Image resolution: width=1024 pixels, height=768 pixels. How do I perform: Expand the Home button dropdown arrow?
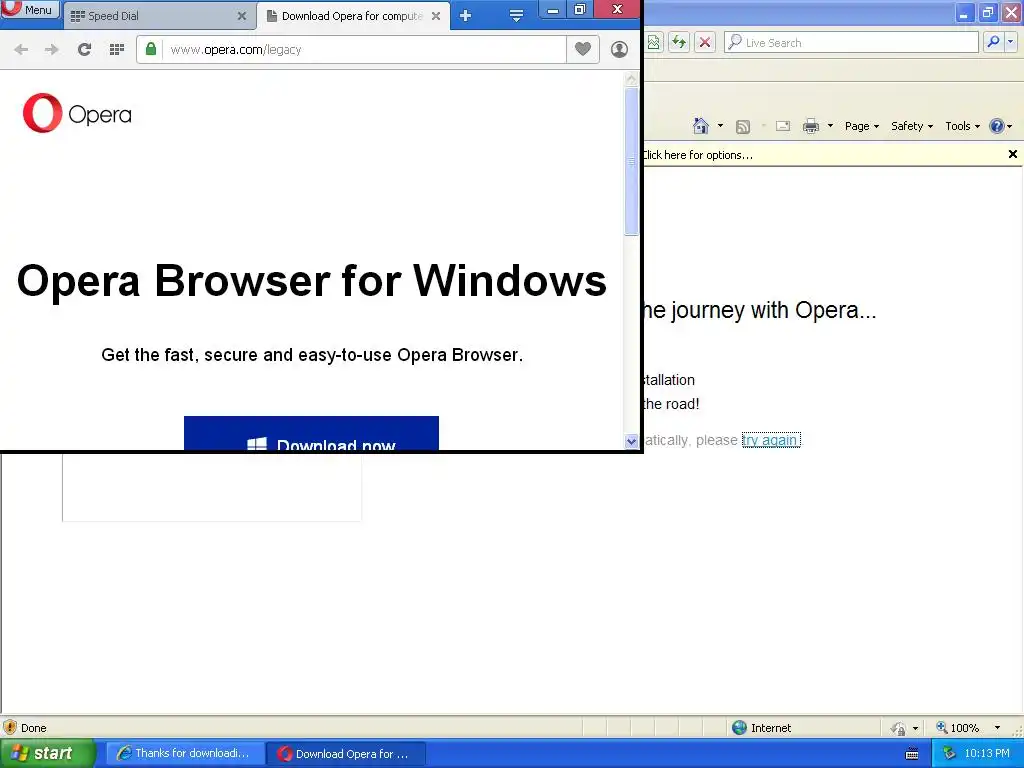(720, 126)
